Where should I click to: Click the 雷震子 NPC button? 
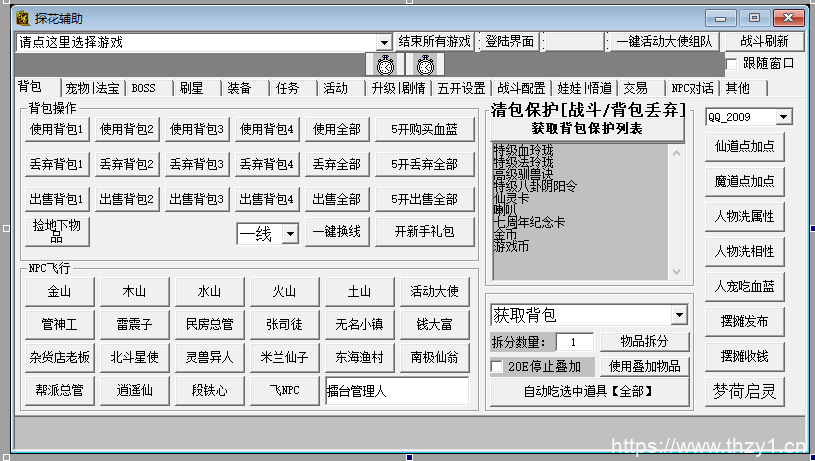coord(134,324)
